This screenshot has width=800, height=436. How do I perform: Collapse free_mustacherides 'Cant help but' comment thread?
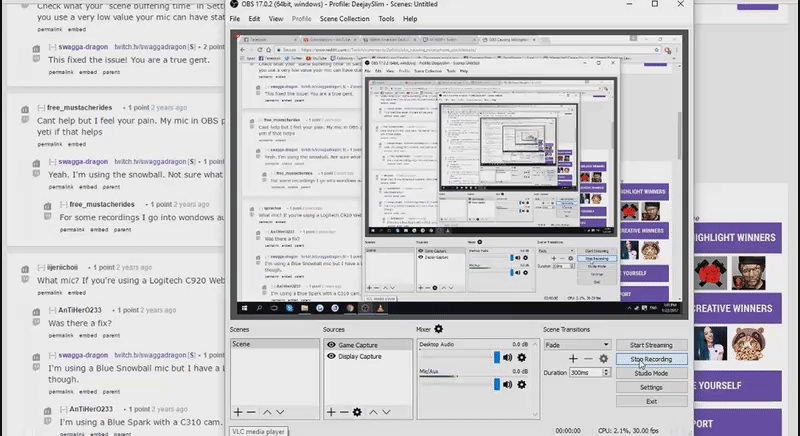click(41, 108)
